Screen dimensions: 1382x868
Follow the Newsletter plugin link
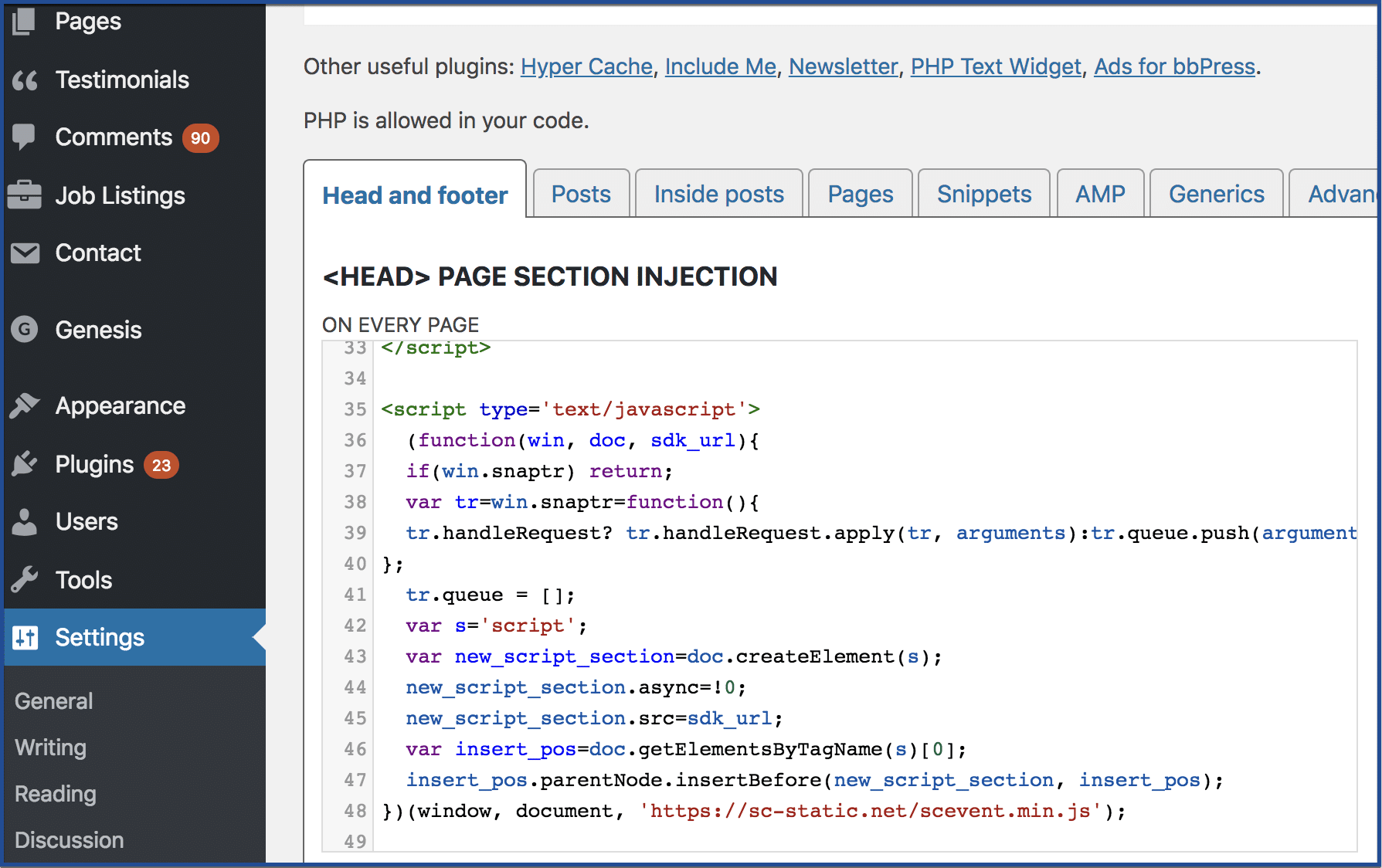pyautogui.click(x=844, y=67)
